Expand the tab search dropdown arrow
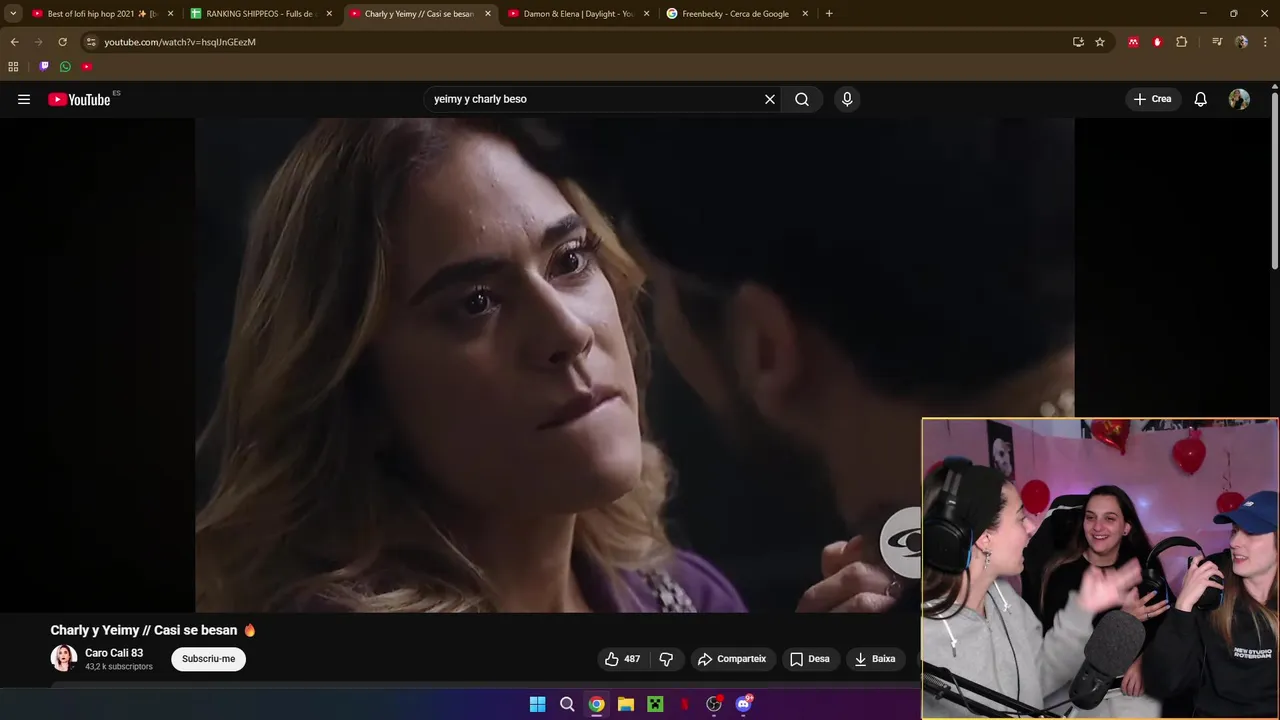This screenshot has width=1280, height=720. click(x=13, y=14)
